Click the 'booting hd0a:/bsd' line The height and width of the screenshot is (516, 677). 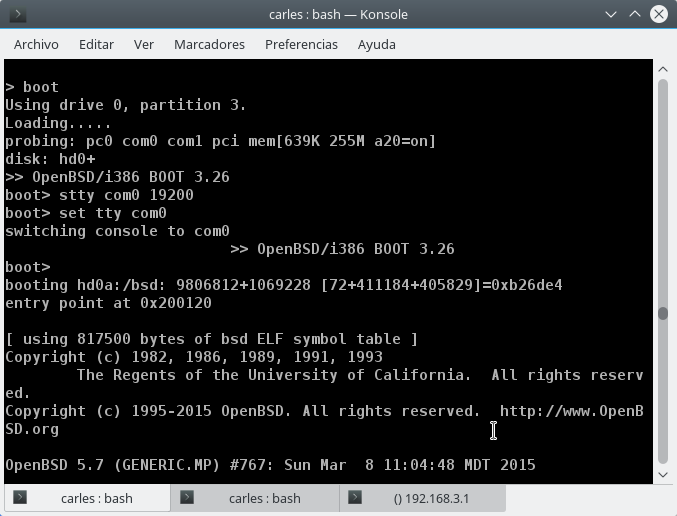click(x=284, y=285)
